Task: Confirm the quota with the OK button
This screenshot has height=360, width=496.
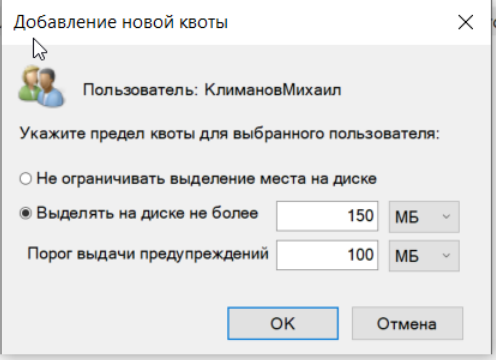Action: (x=283, y=324)
